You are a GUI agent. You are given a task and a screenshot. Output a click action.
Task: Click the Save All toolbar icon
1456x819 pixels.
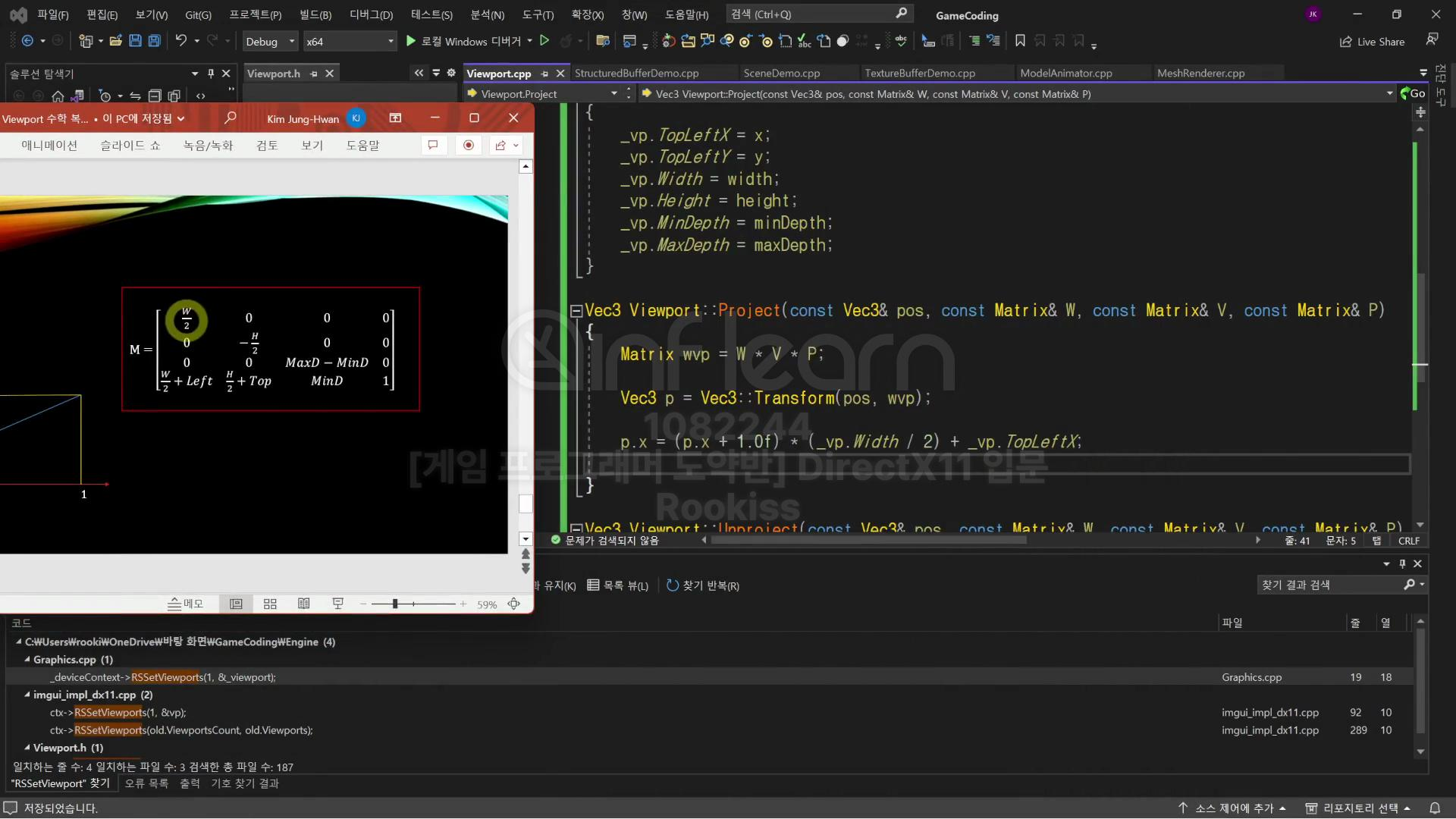coord(154,41)
